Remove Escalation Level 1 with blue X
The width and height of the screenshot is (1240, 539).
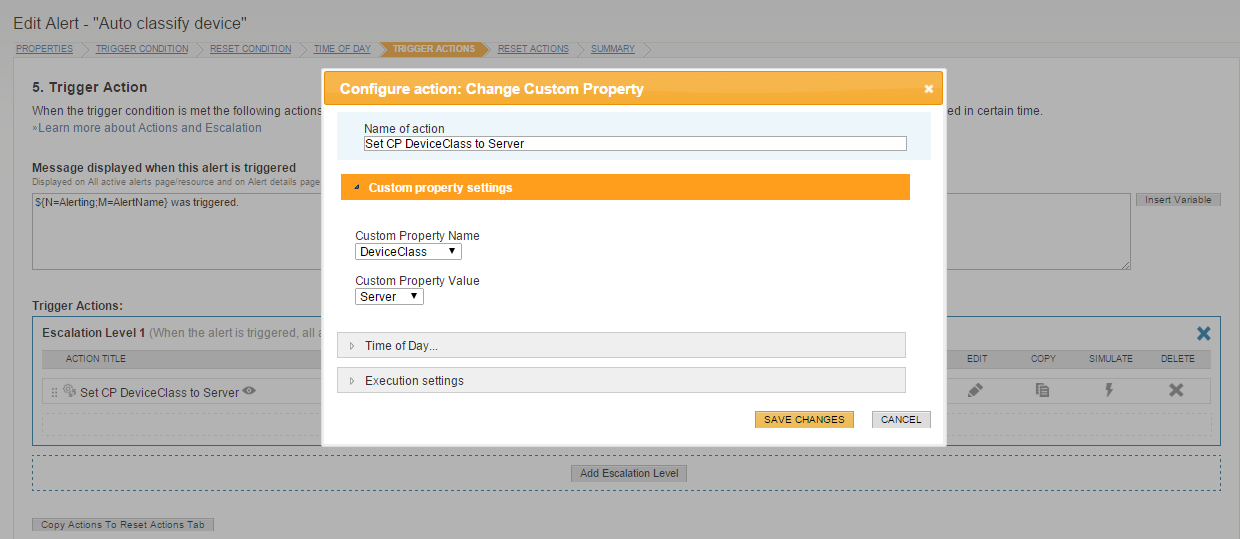tap(1204, 333)
